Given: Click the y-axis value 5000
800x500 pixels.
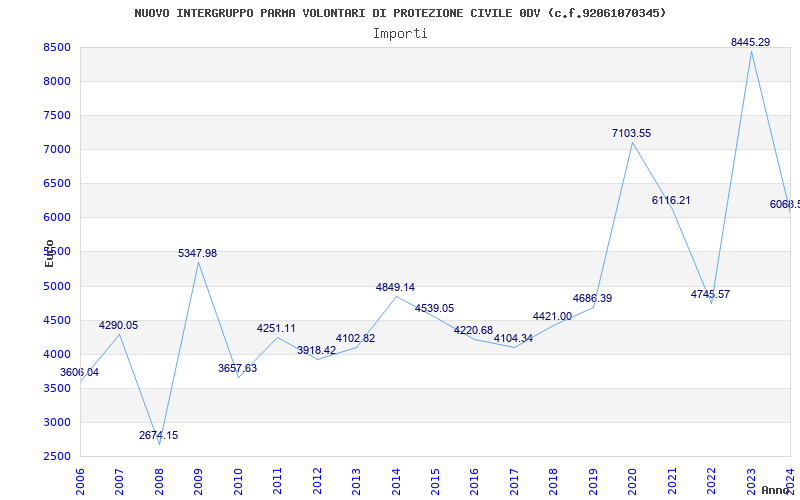Looking at the screenshot, I should 57,286.
